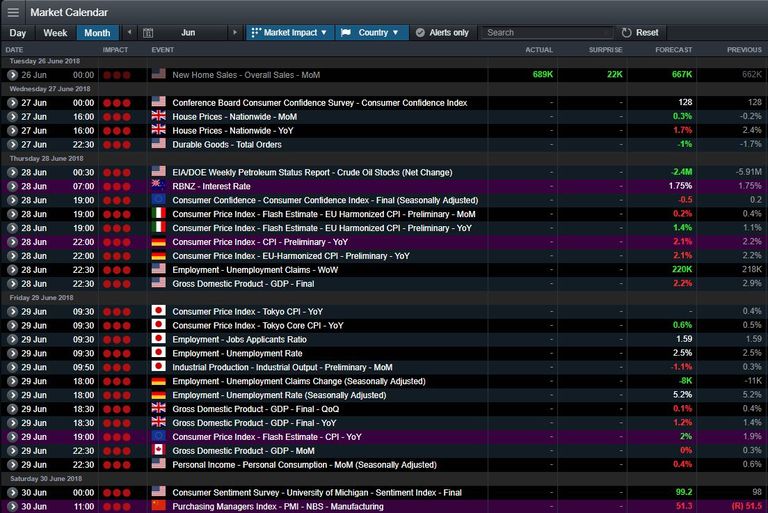Image resolution: width=768 pixels, height=513 pixels.
Task: Click German flag on CPI Preliminary YoY row
Action: click(158, 241)
